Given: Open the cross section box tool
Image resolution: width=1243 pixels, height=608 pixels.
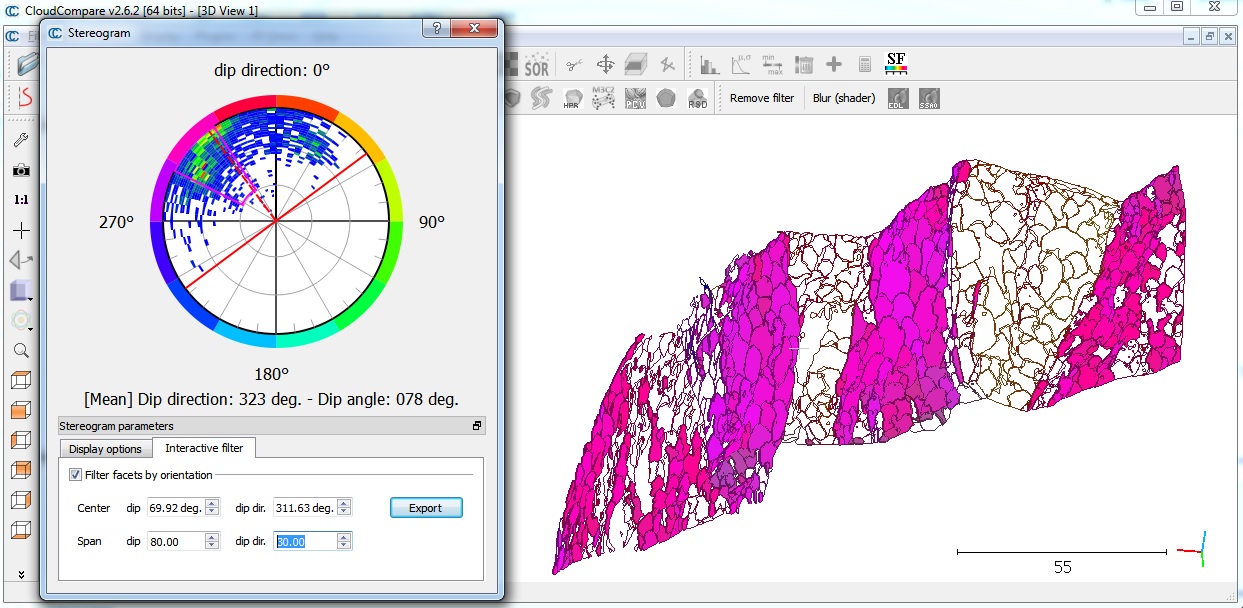Looking at the screenshot, I should [636, 65].
